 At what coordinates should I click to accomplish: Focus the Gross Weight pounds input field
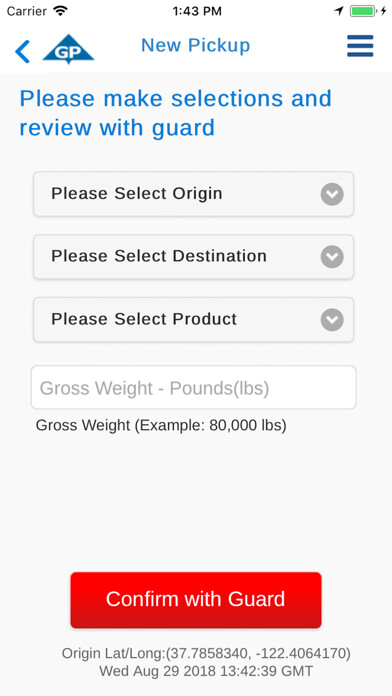[x=194, y=388]
